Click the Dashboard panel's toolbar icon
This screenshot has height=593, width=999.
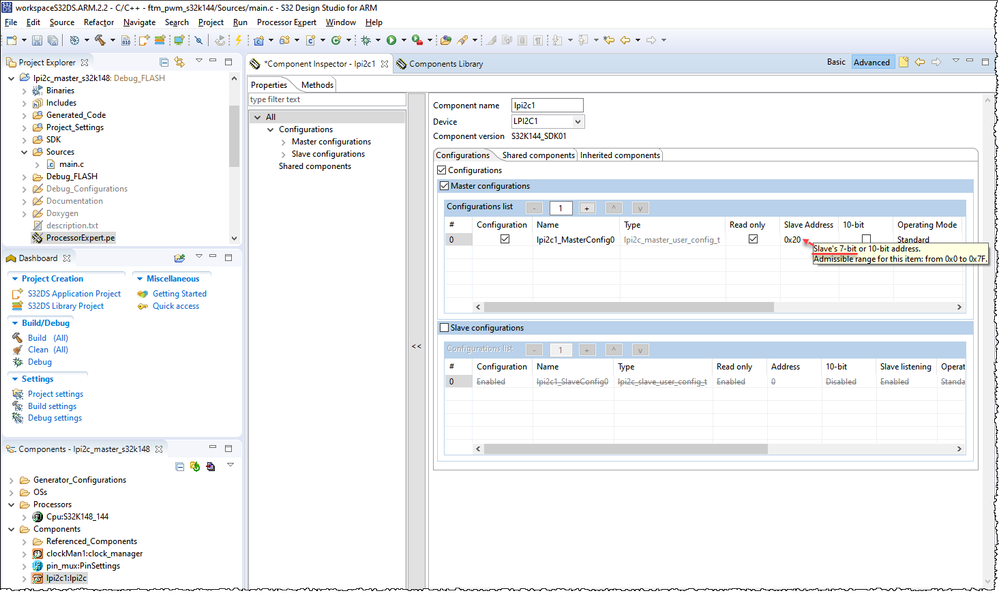click(179, 258)
